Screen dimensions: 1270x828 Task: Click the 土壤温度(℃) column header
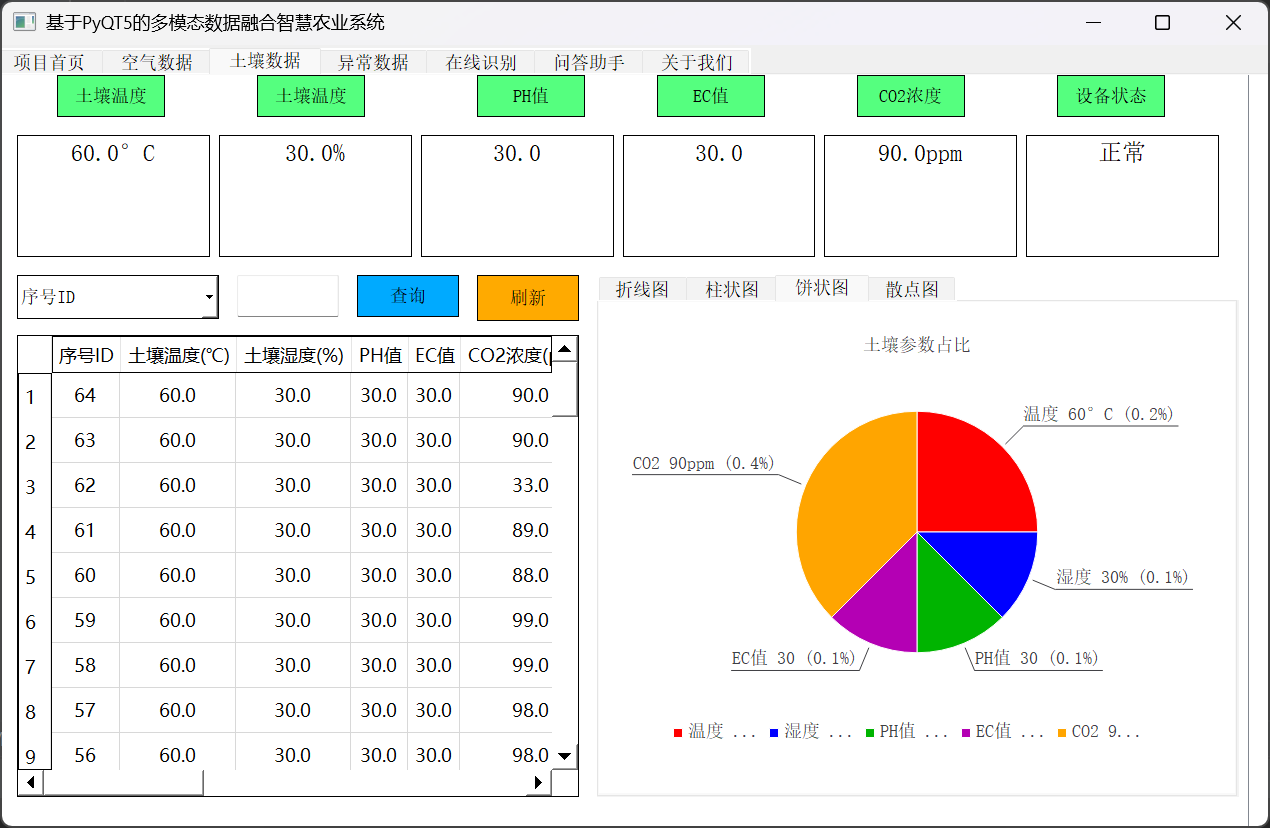178,355
